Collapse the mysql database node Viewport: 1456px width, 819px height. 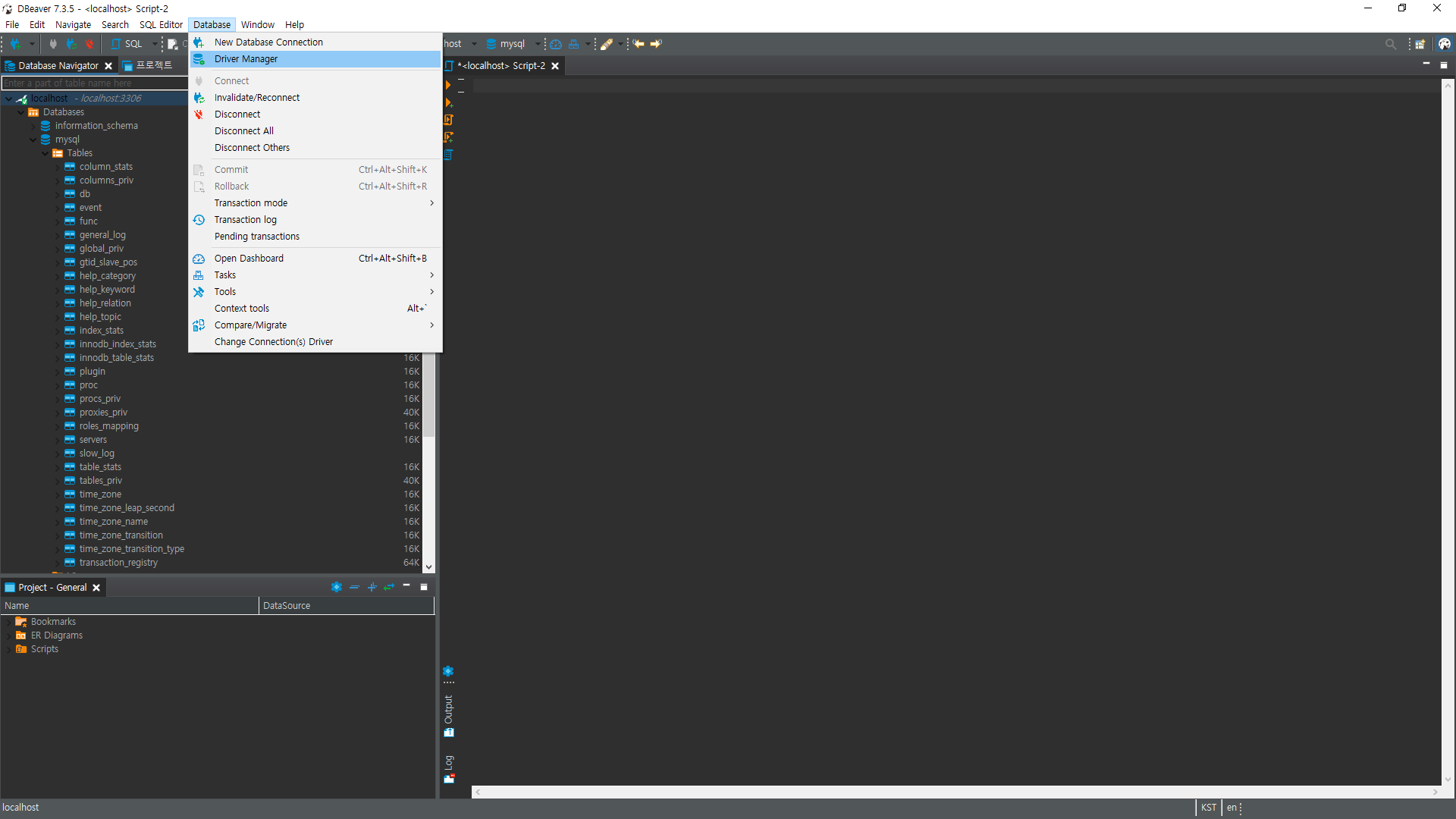(x=33, y=140)
